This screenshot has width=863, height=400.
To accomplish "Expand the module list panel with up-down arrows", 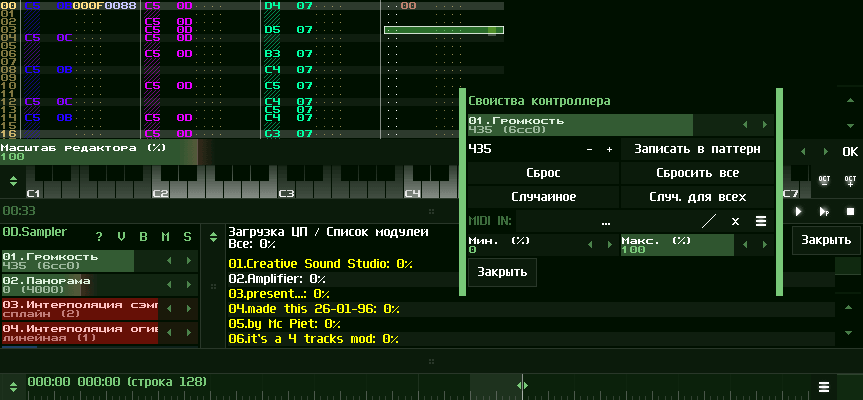I will [214, 237].
